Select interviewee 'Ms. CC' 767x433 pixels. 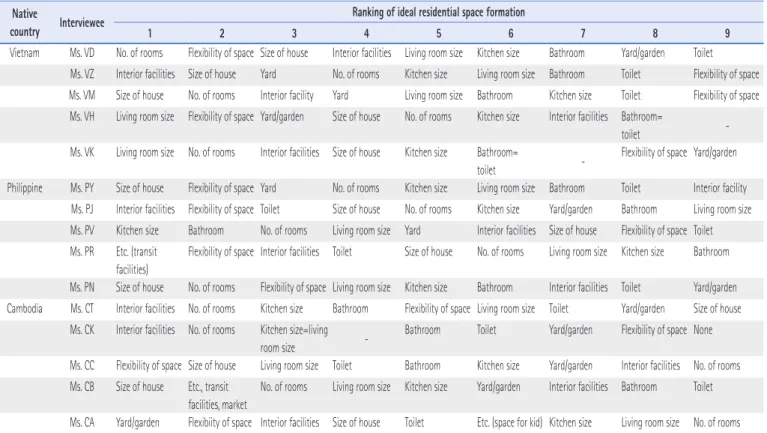point(82,365)
